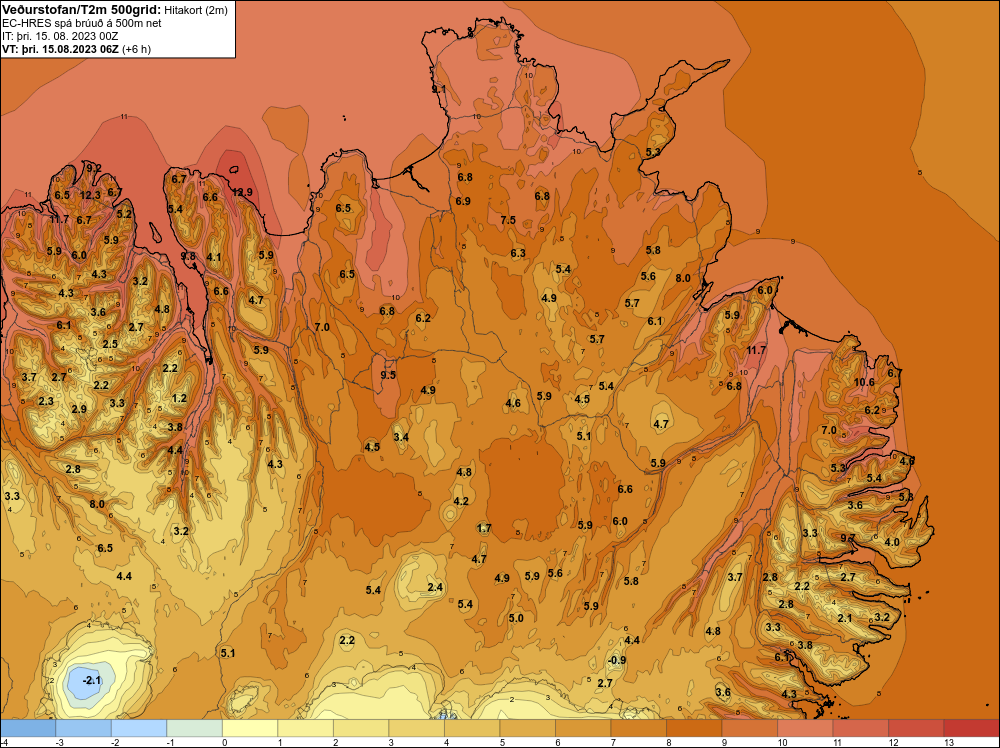This screenshot has width=1000, height=748.
Task: Pick the pale green -1 to 0 legend swatch
Action: (x=195, y=728)
